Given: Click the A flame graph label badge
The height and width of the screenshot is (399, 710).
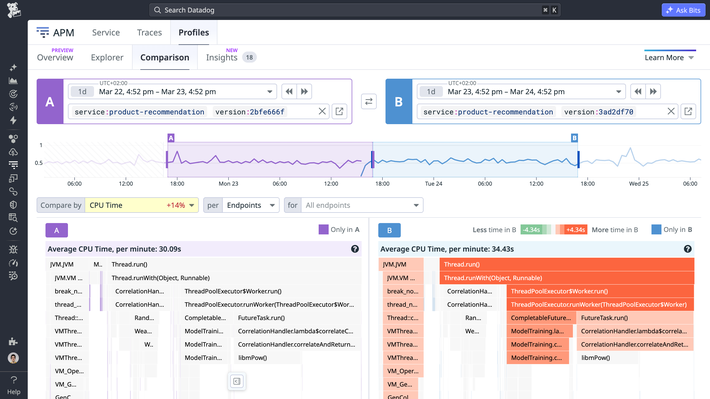Looking at the screenshot, I should pyautogui.click(x=57, y=230).
